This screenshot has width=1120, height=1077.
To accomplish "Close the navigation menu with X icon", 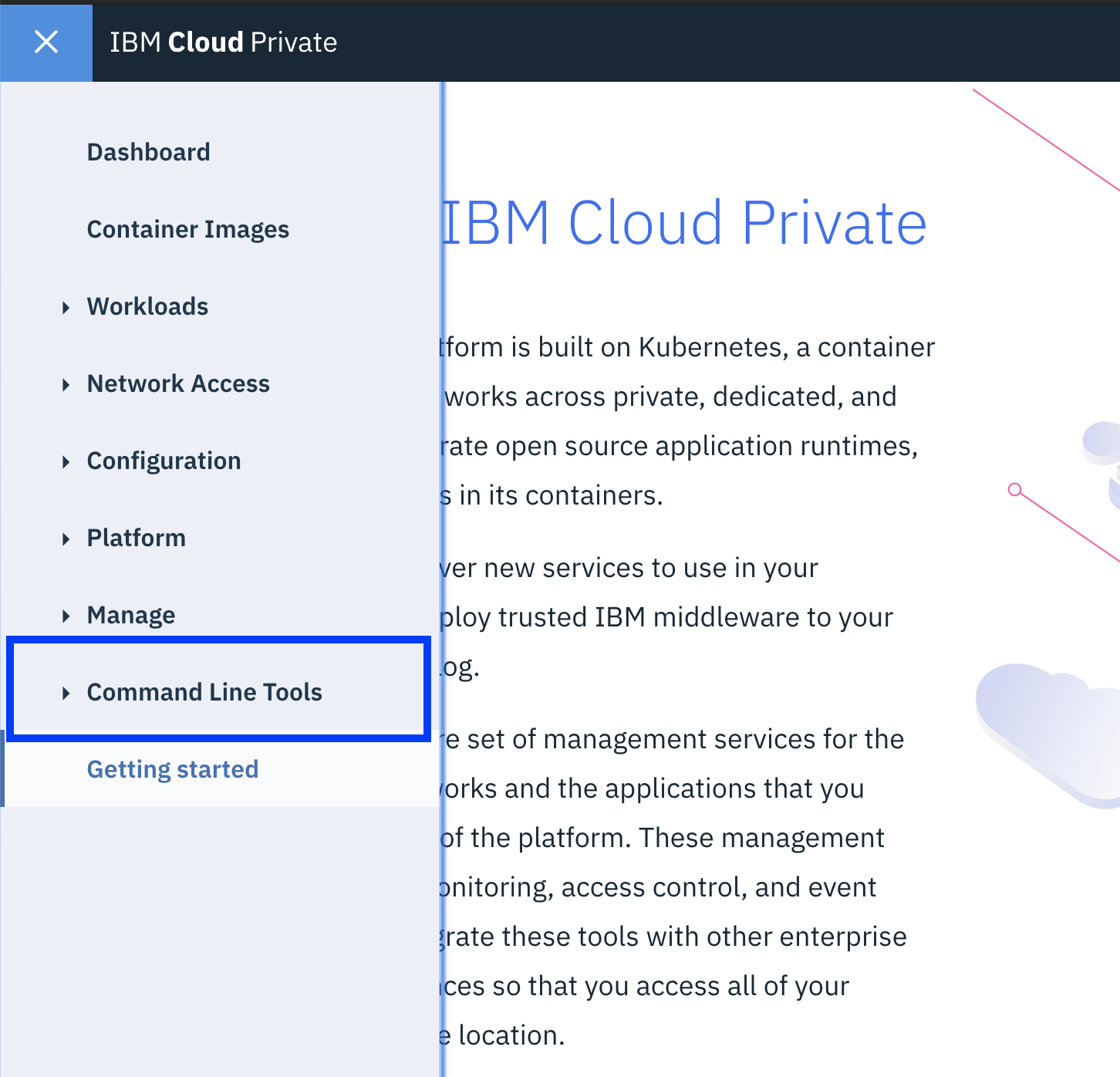I will pyautogui.click(x=46, y=42).
